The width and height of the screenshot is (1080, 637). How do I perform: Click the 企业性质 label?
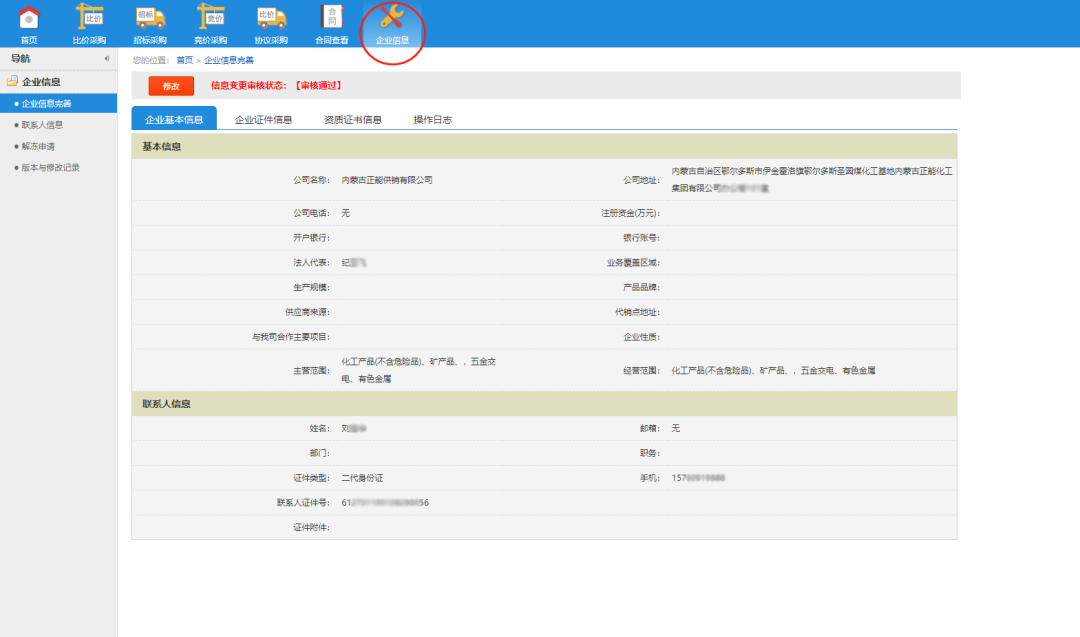point(641,337)
